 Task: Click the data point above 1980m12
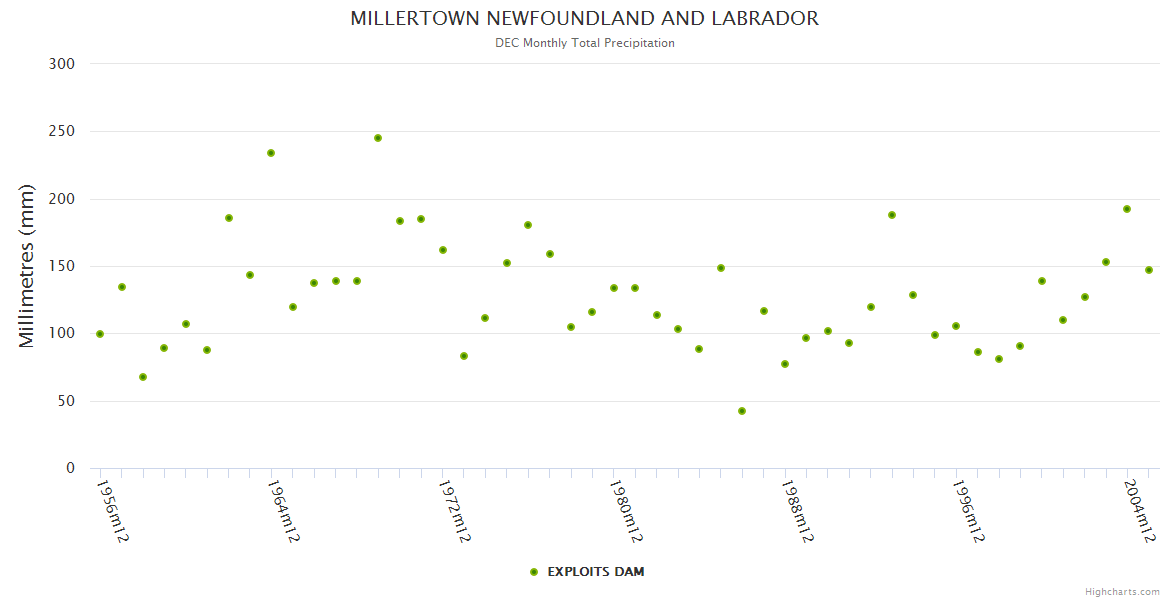point(614,288)
